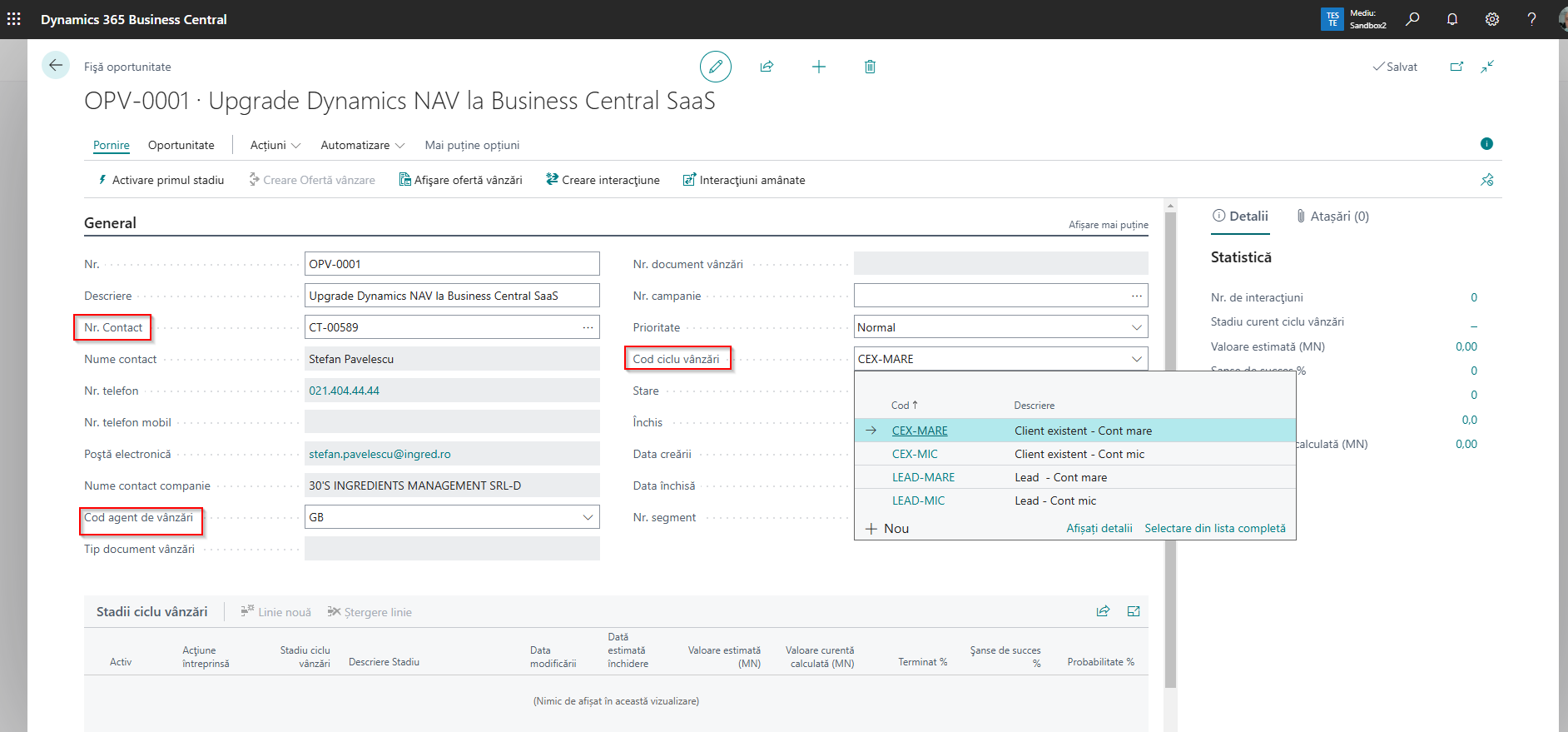The width and height of the screenshot is (1568, 732).
Task: Click Creare Ofertă vânzare
Action: (312, 180)
